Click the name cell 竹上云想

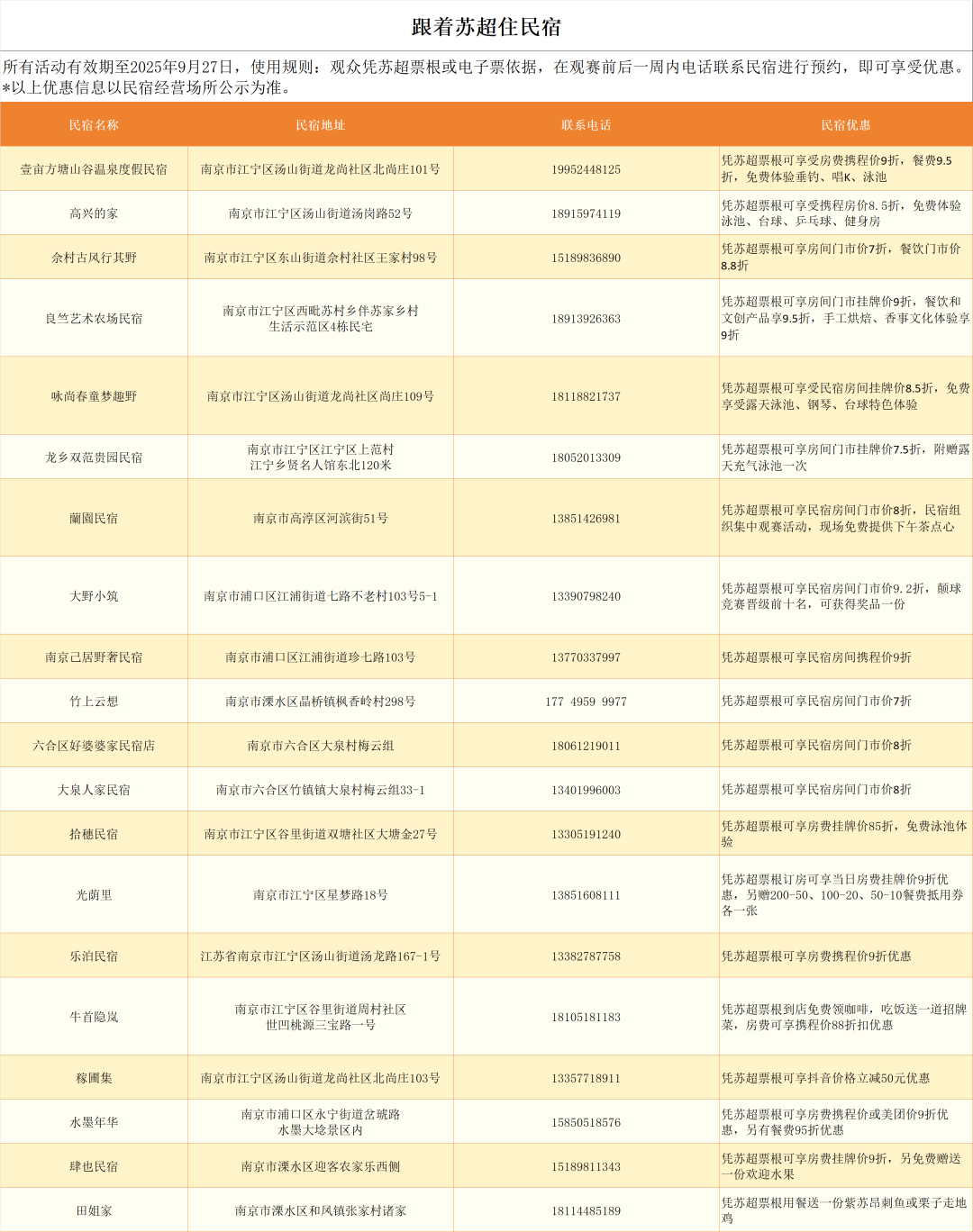coord(94,702)
